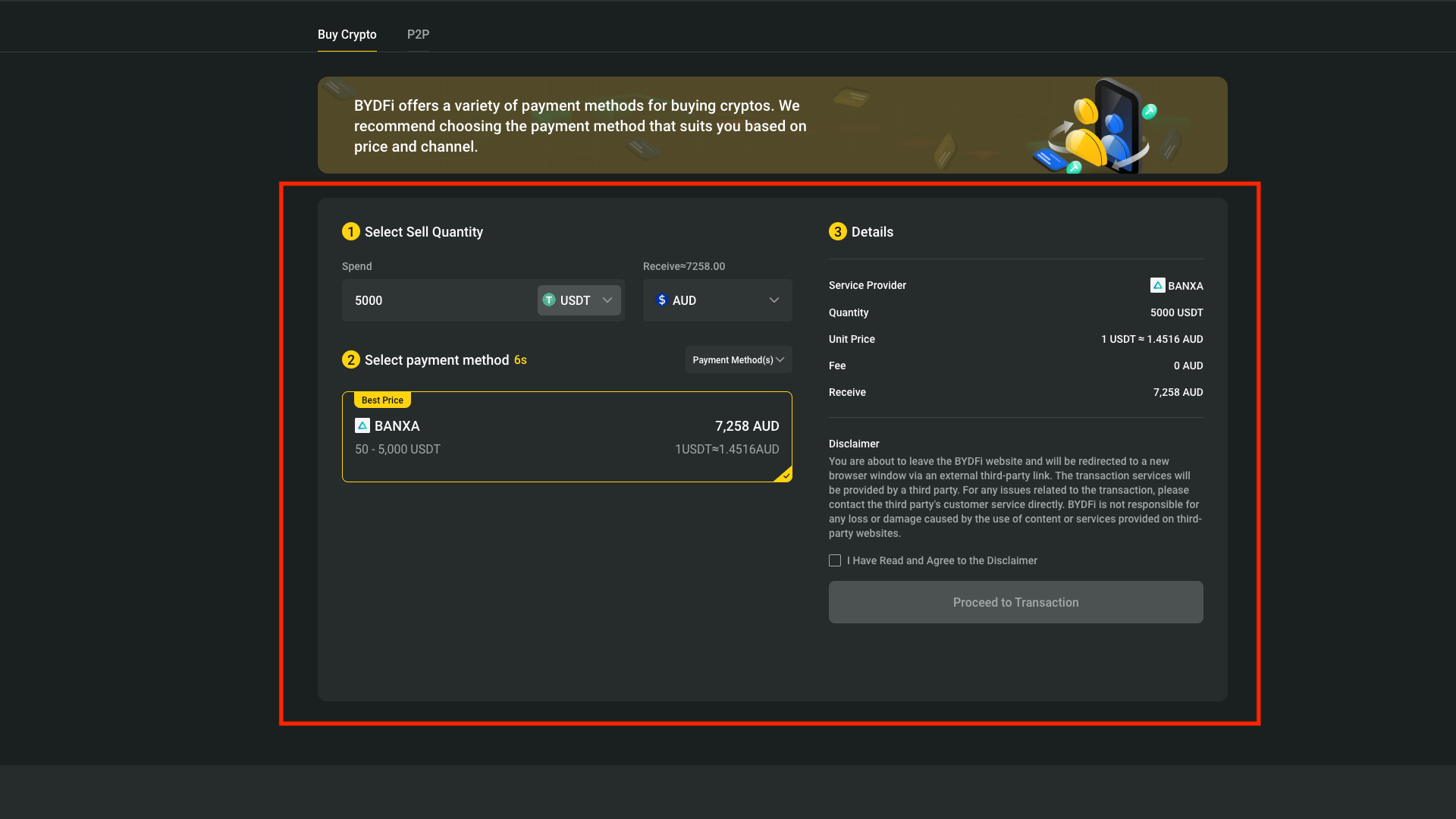Click the selected checkmark corner on BANXA card

pyautogui.click(x=784, y=475)
